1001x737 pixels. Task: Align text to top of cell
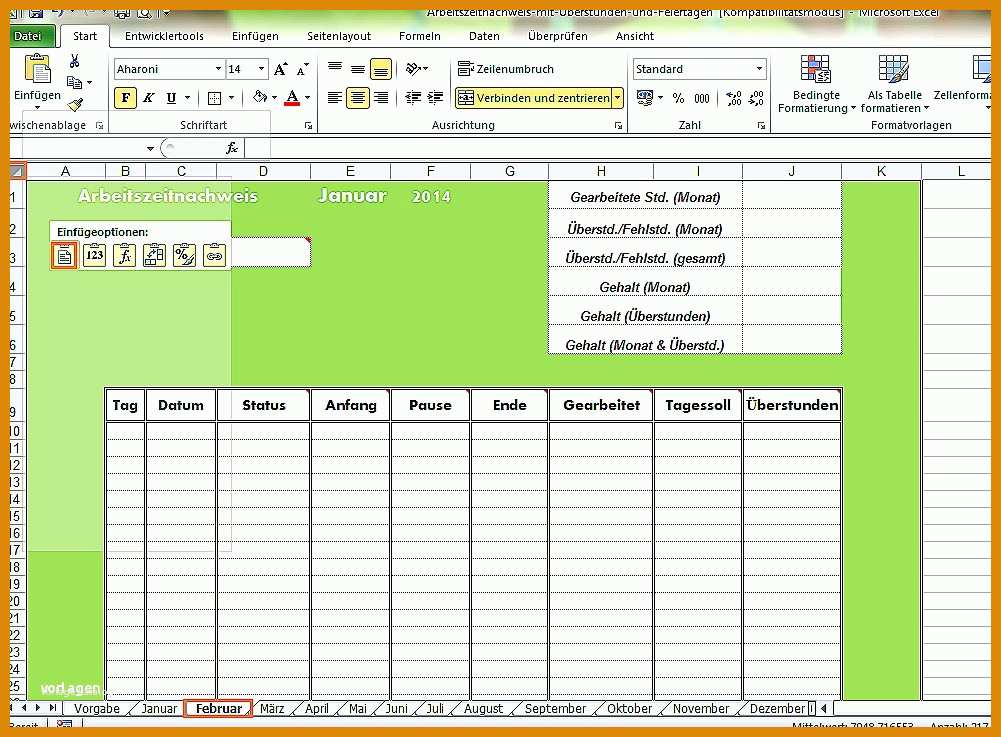[x=335, y=68]
